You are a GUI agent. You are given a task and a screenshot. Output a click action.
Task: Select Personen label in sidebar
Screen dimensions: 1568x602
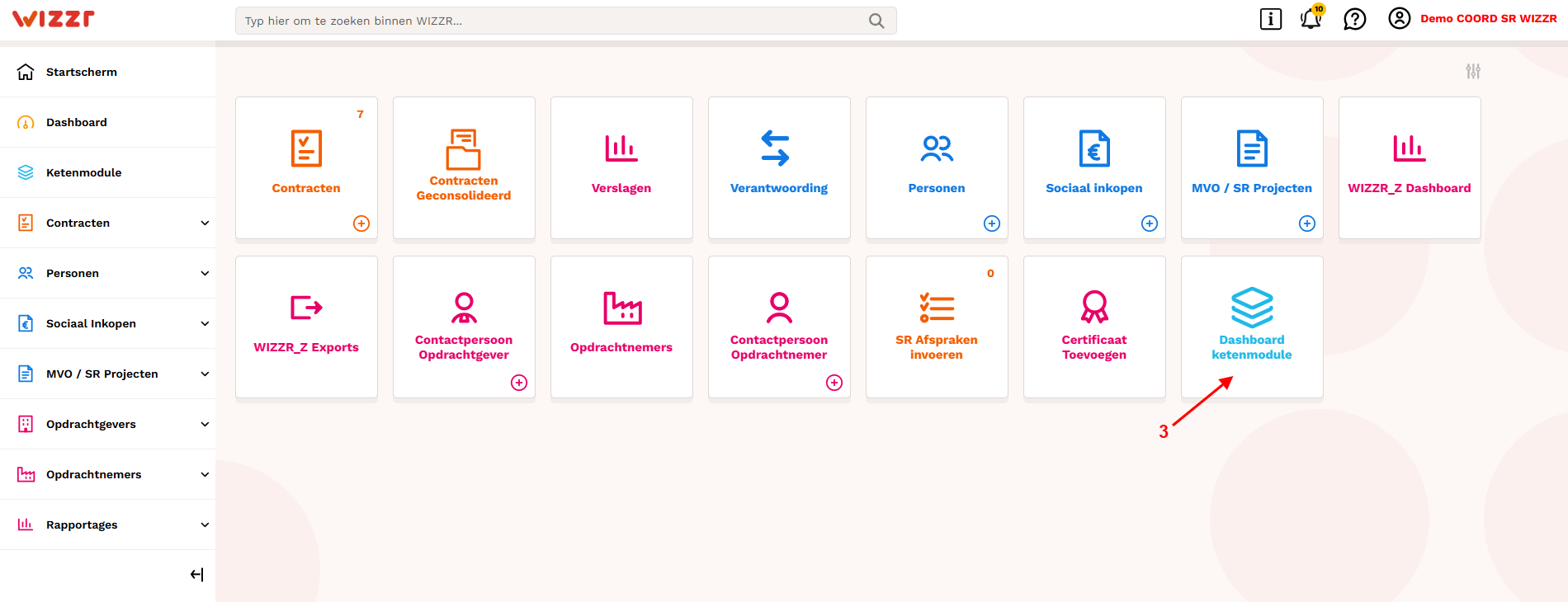73,273
